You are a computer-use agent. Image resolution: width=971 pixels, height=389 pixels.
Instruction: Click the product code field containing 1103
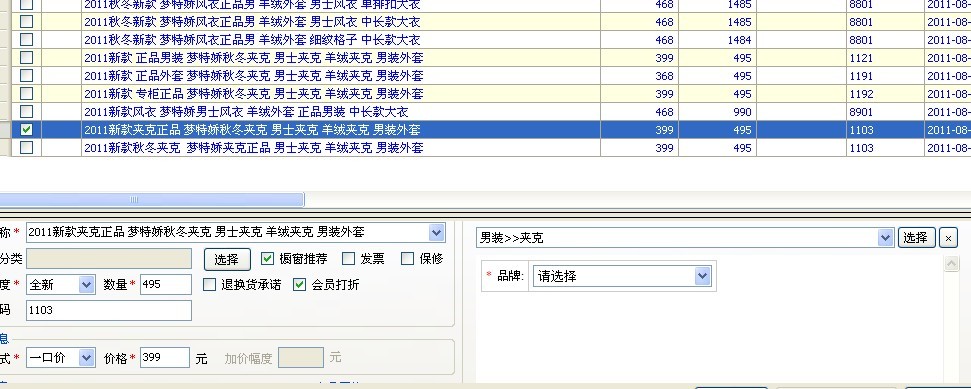pyautogui.click(x=109, y=310)
